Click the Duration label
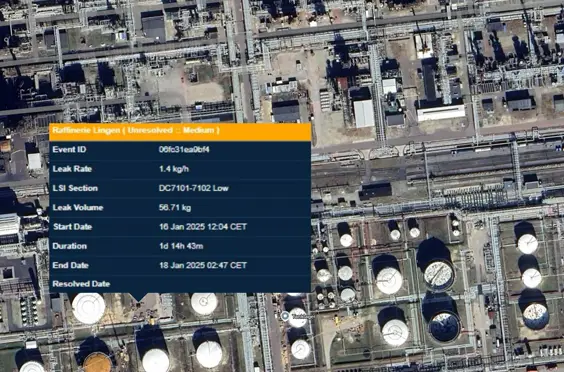564x372 pixels. tap(69, 246)
